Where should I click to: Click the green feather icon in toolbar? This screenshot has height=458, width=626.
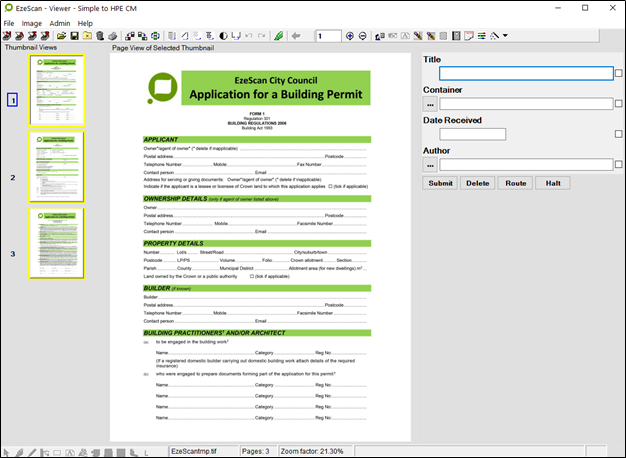pyautogui.click(x=278, y=36)
